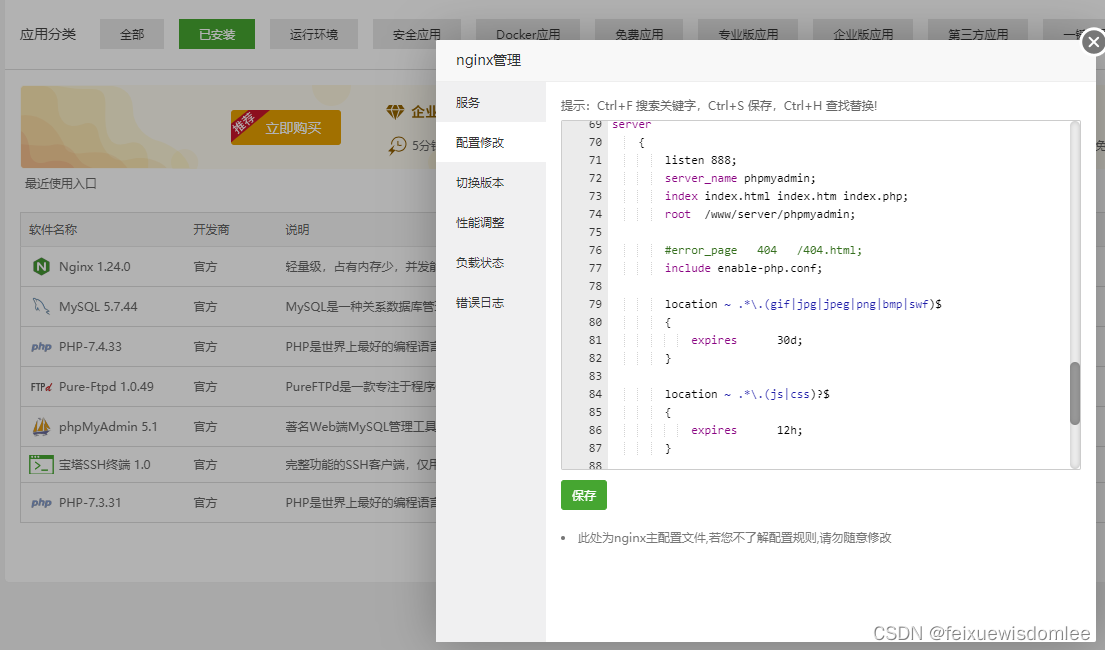The height and width of the screenshot is (650, 1105).
Task: Click the diamond icon in the banner
Action: 395,112
